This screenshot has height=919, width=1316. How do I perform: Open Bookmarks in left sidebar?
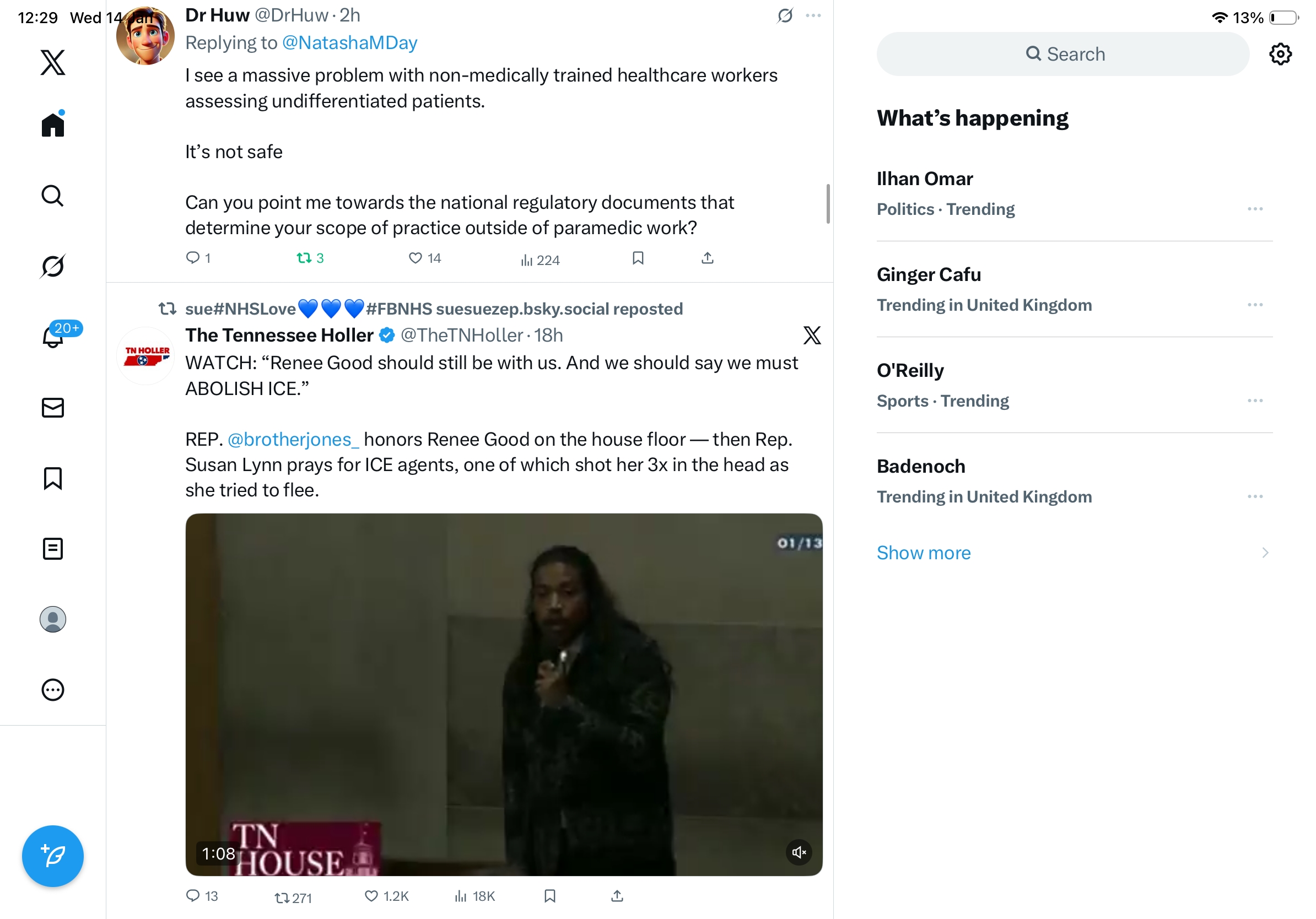53,478
